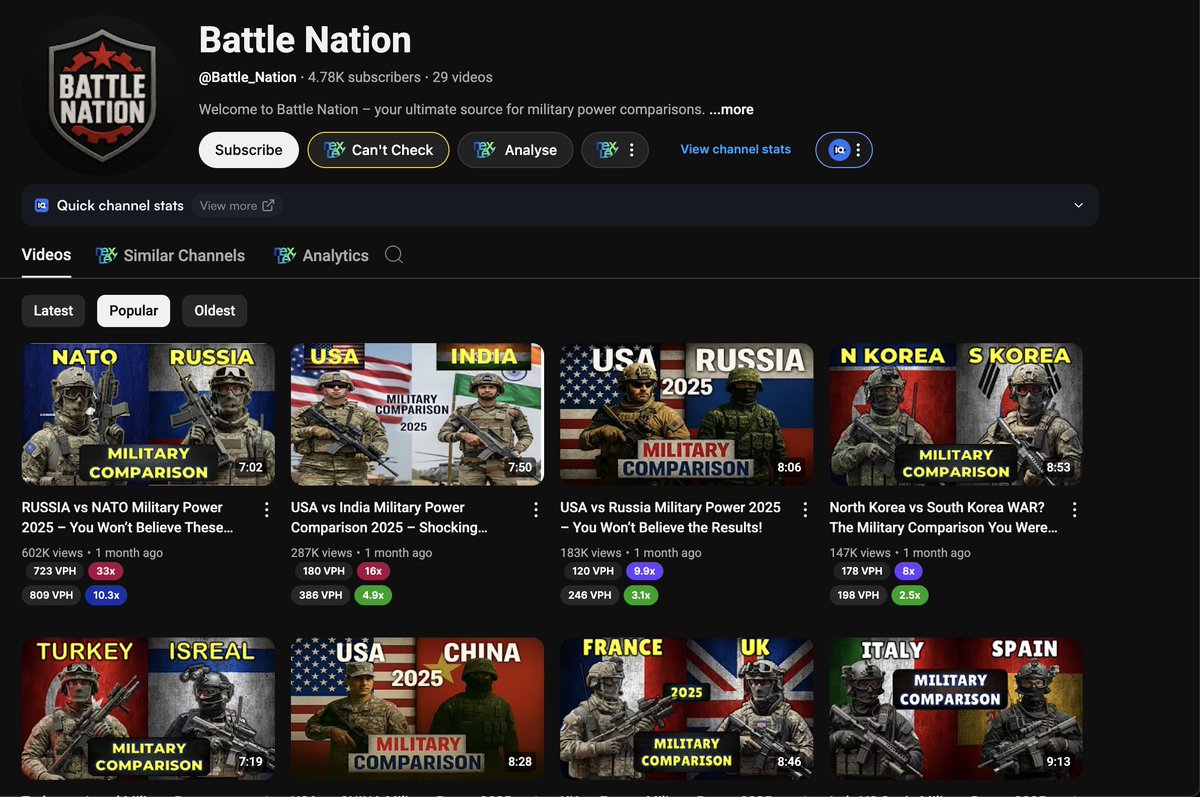Click the "USA vs Russia Military Power 2025" title
Screen dimensions: 1200x797
[x=670, y=517]
